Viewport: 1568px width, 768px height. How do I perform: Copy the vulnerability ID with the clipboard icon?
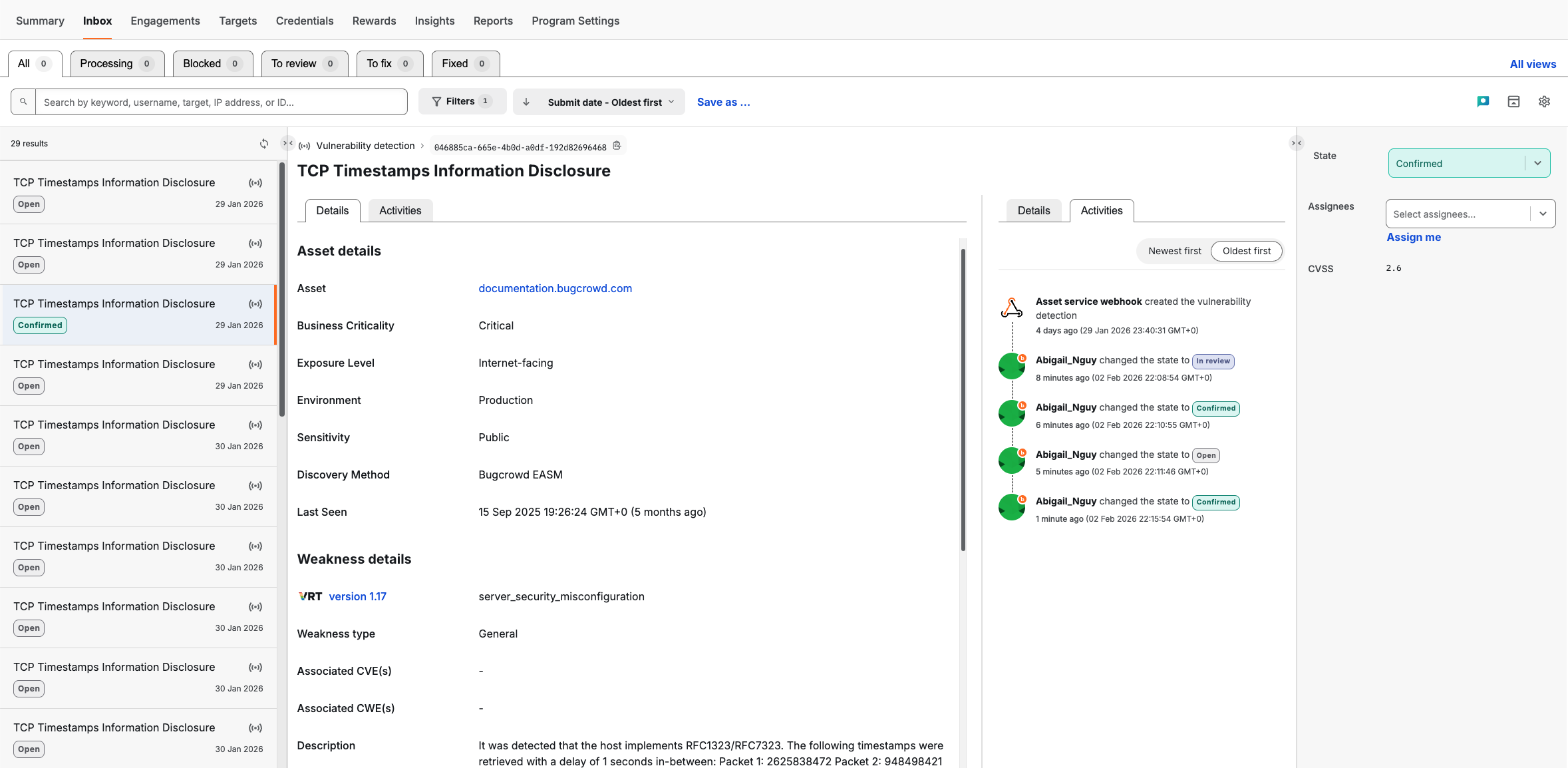616,145
